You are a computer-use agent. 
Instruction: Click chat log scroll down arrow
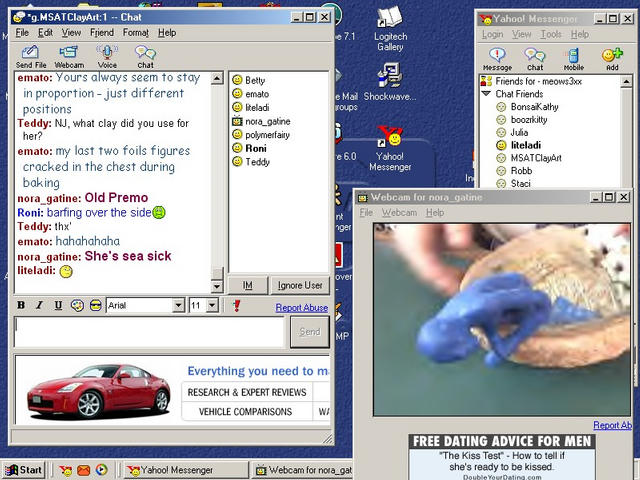point(217,287)
